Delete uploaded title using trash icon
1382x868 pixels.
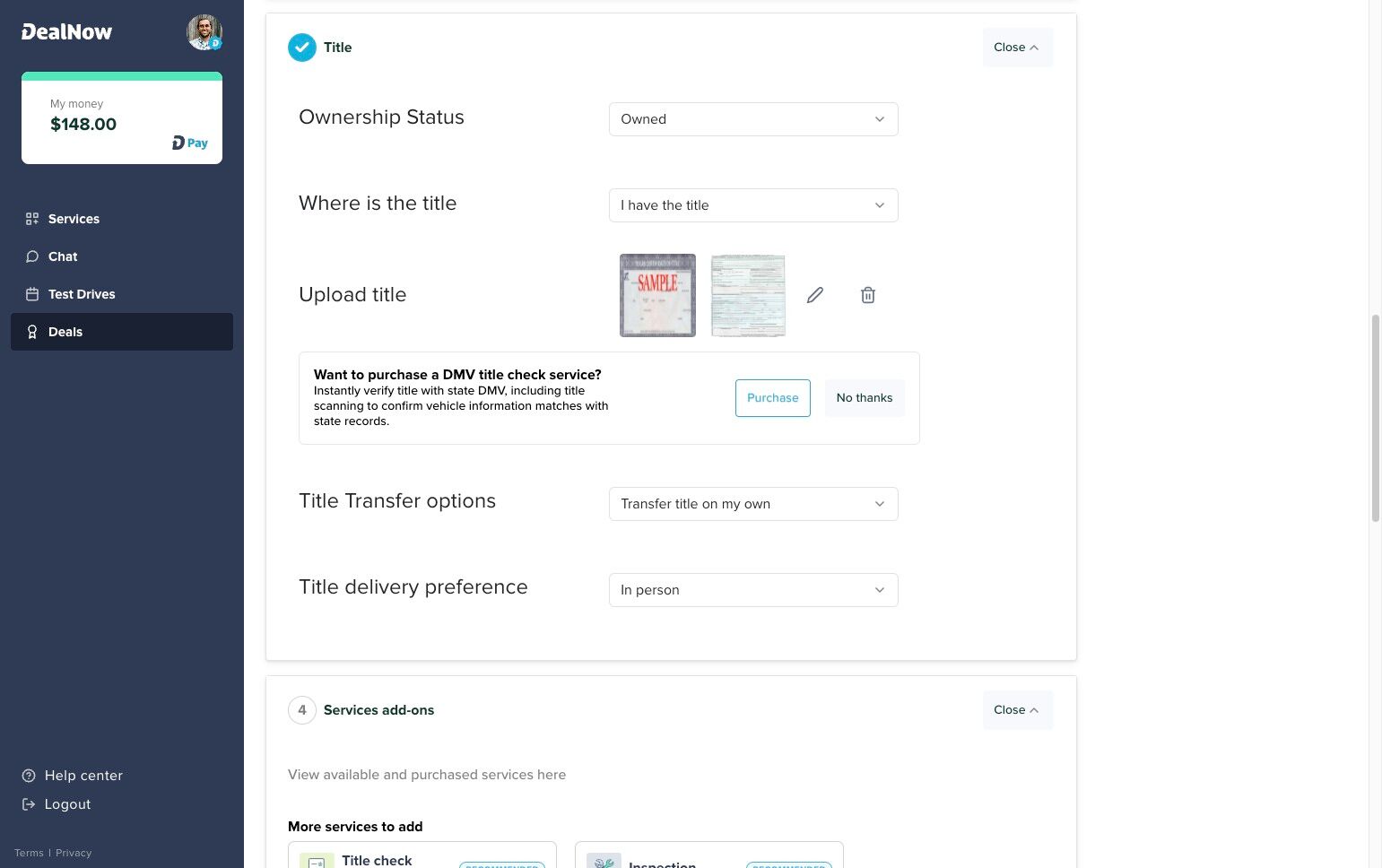pos(867,295)
